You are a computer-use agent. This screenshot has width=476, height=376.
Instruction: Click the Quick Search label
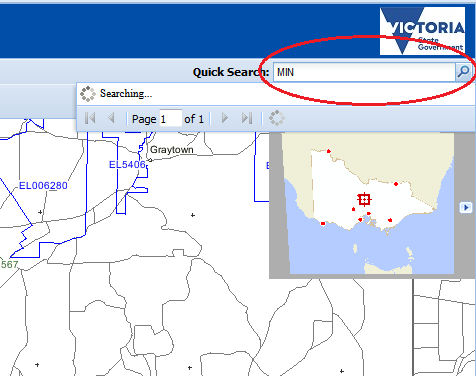coord(231,72)
